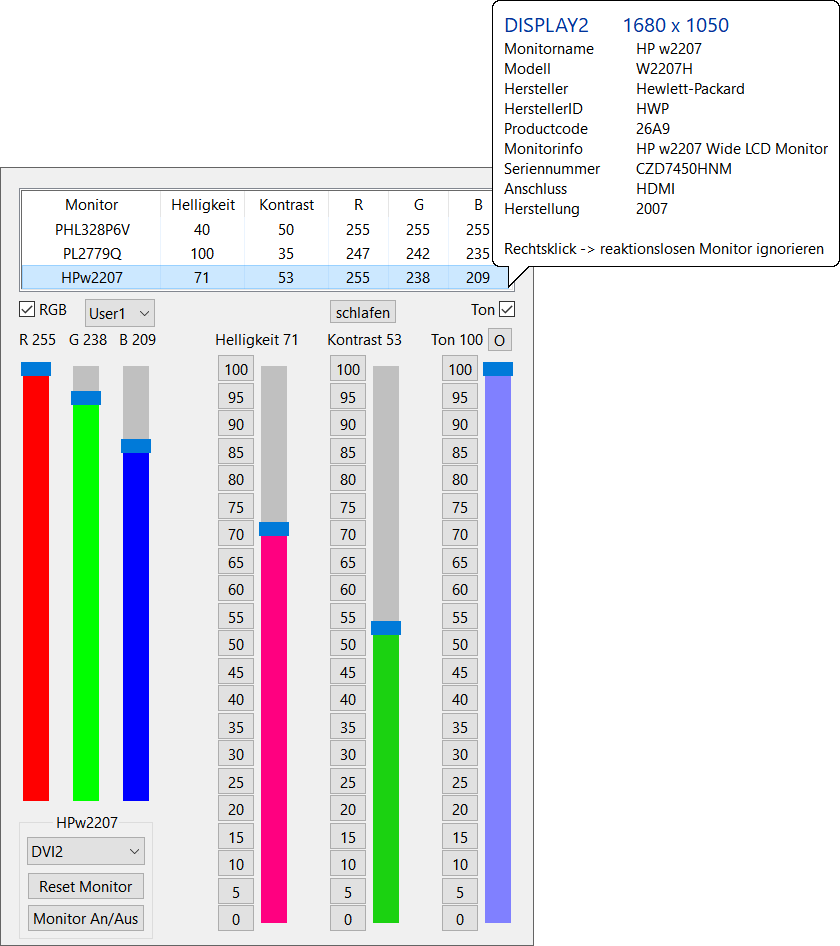Set Kontrast to 0 with preset button
The width and height of the screenshot is (840, 946).
tap(348, 919)
